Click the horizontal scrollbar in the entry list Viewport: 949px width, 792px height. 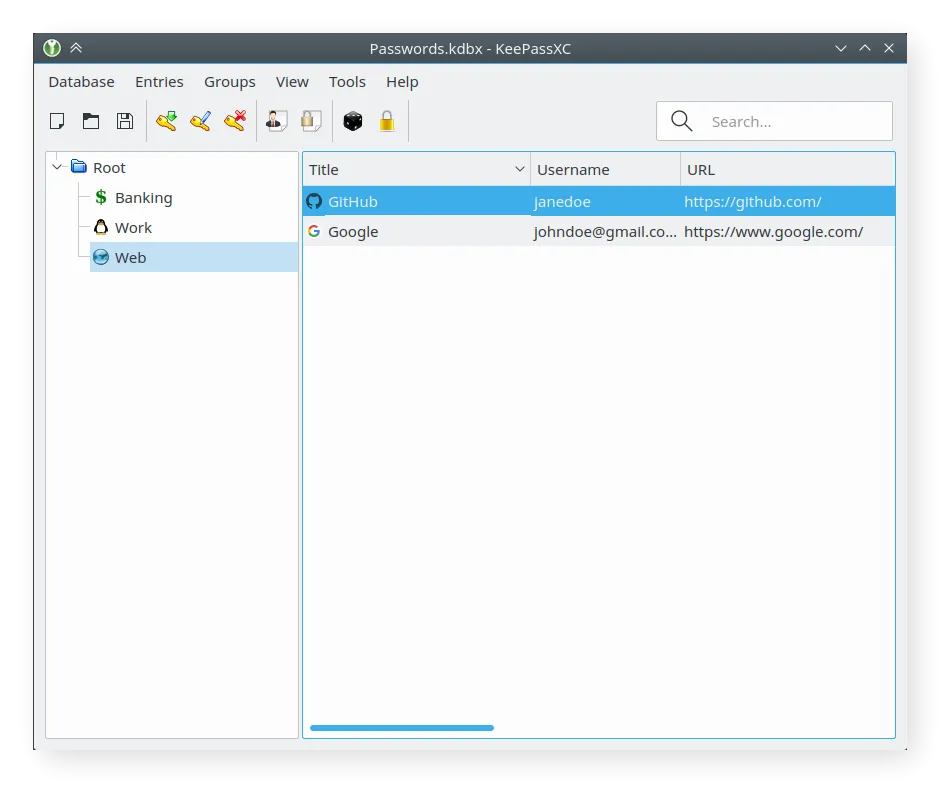point(402,728)
